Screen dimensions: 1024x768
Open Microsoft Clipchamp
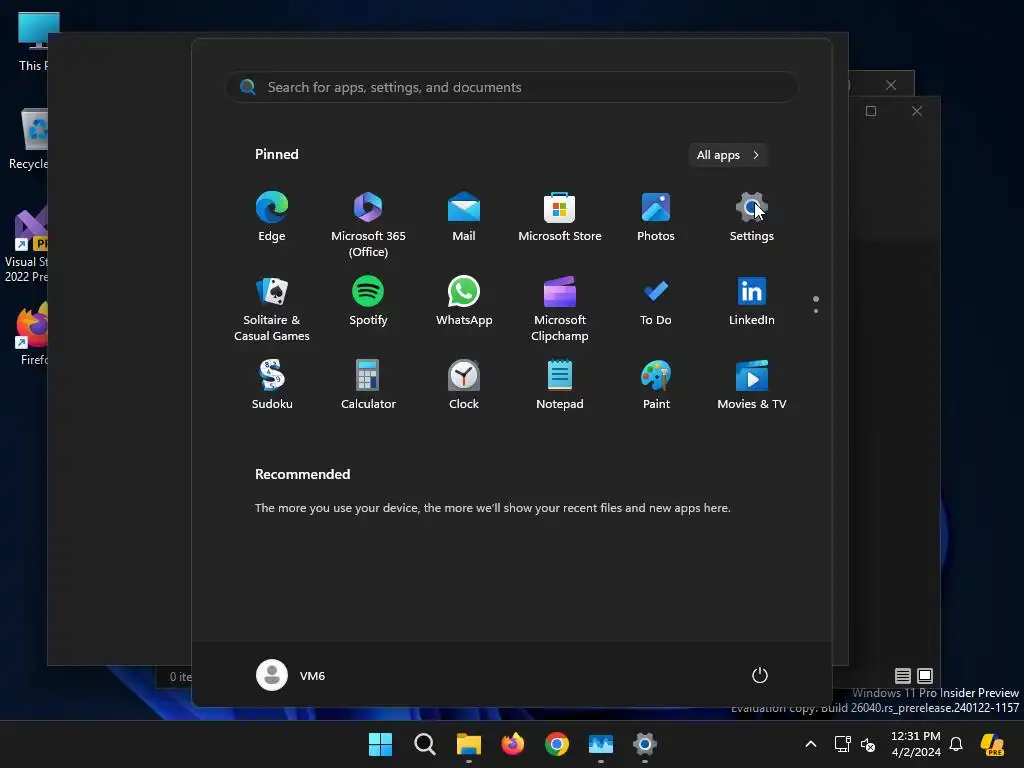(x=560, y=309)
